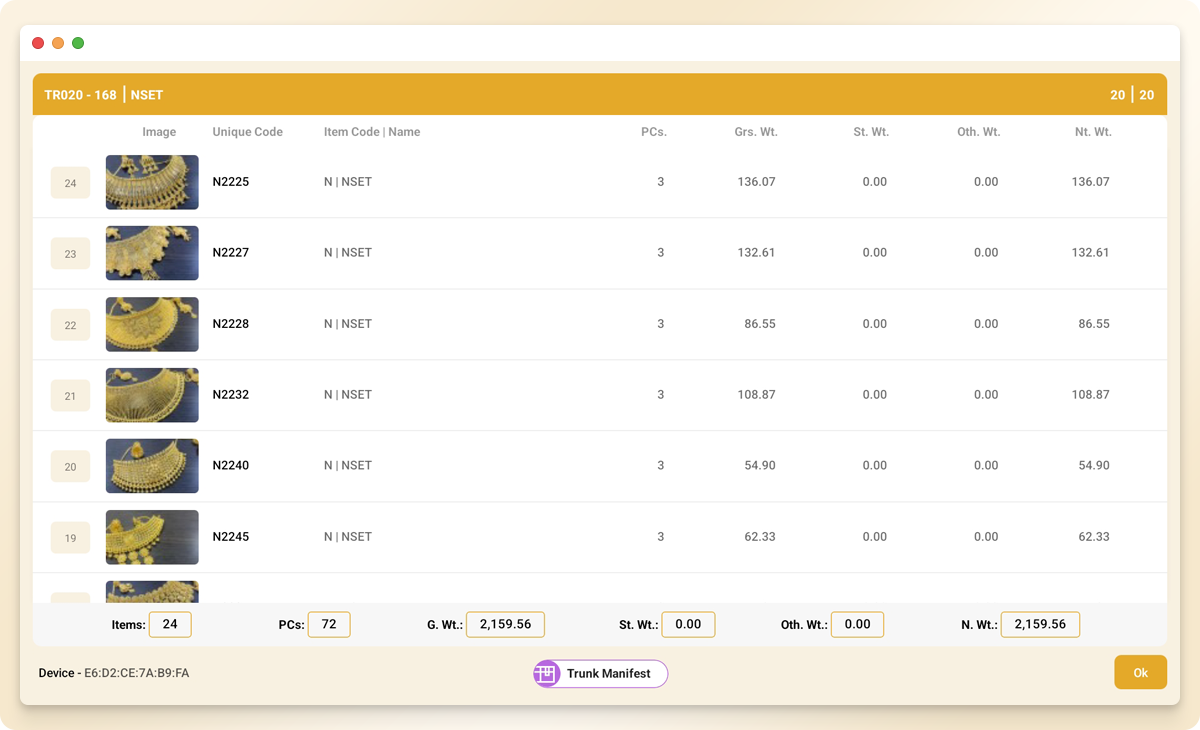Click the St. Wt. total field
1200x730 pixels.
point(688,625)
